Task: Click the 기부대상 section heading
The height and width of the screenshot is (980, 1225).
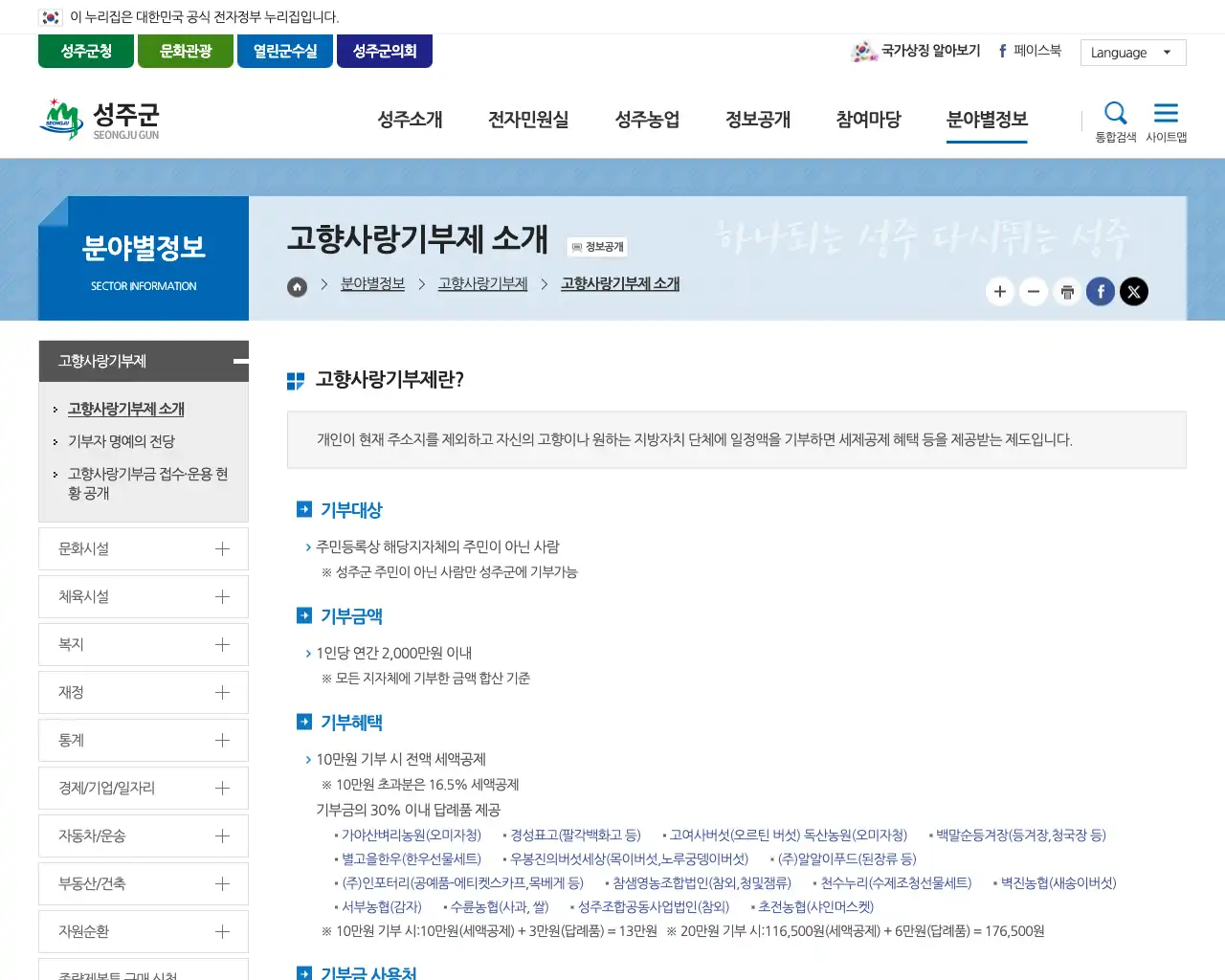Action: 351,510
